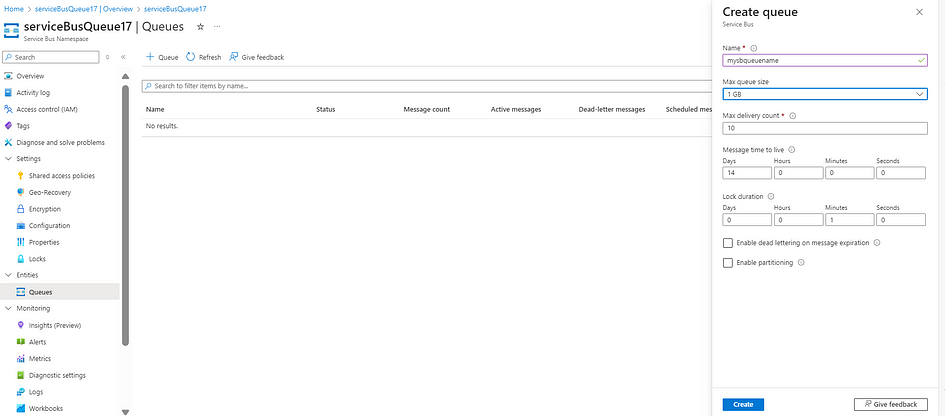Refresh the queues list

click(204, 57)
